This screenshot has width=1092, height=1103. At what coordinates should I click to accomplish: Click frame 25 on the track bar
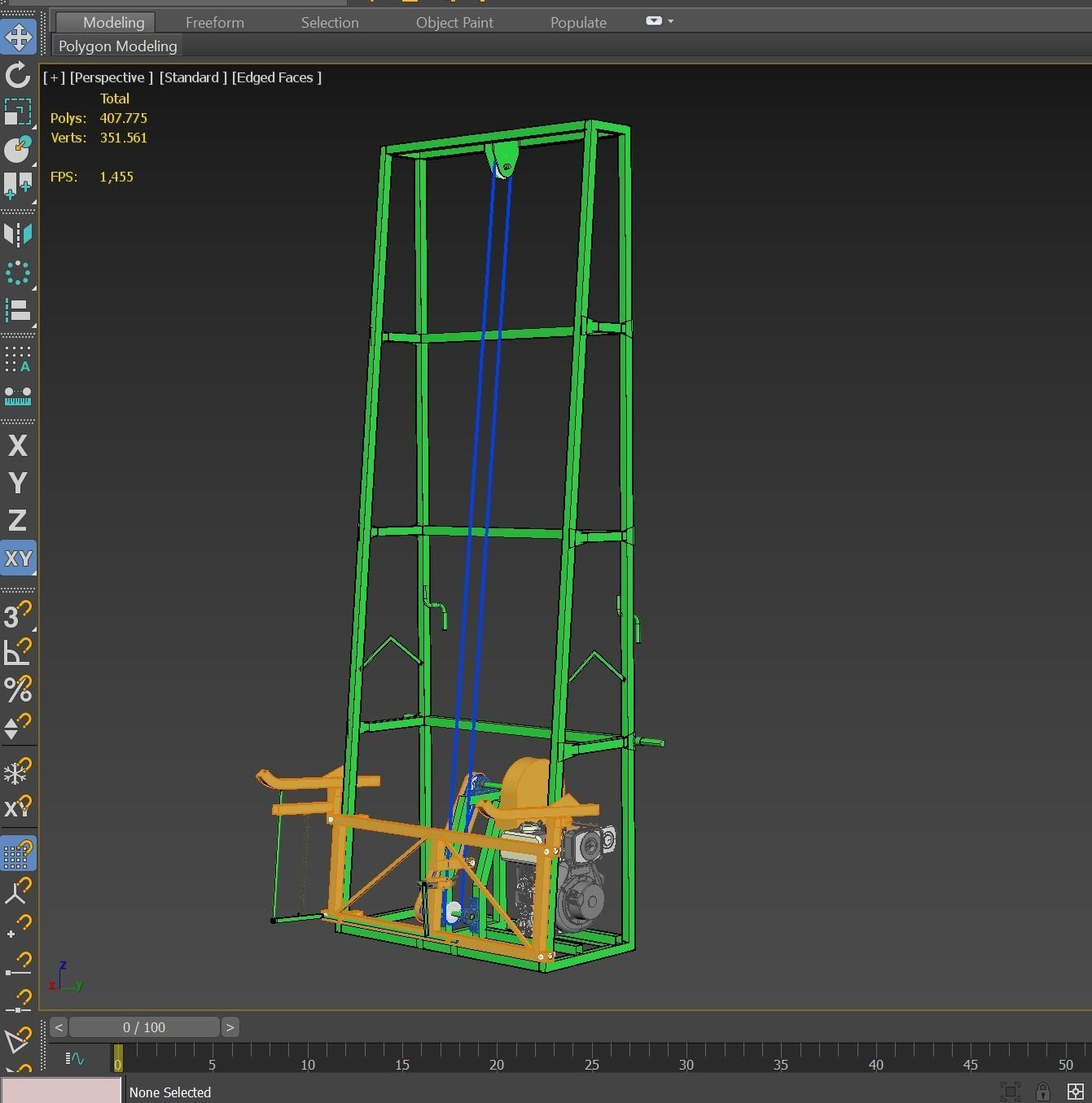[592, 1064]
